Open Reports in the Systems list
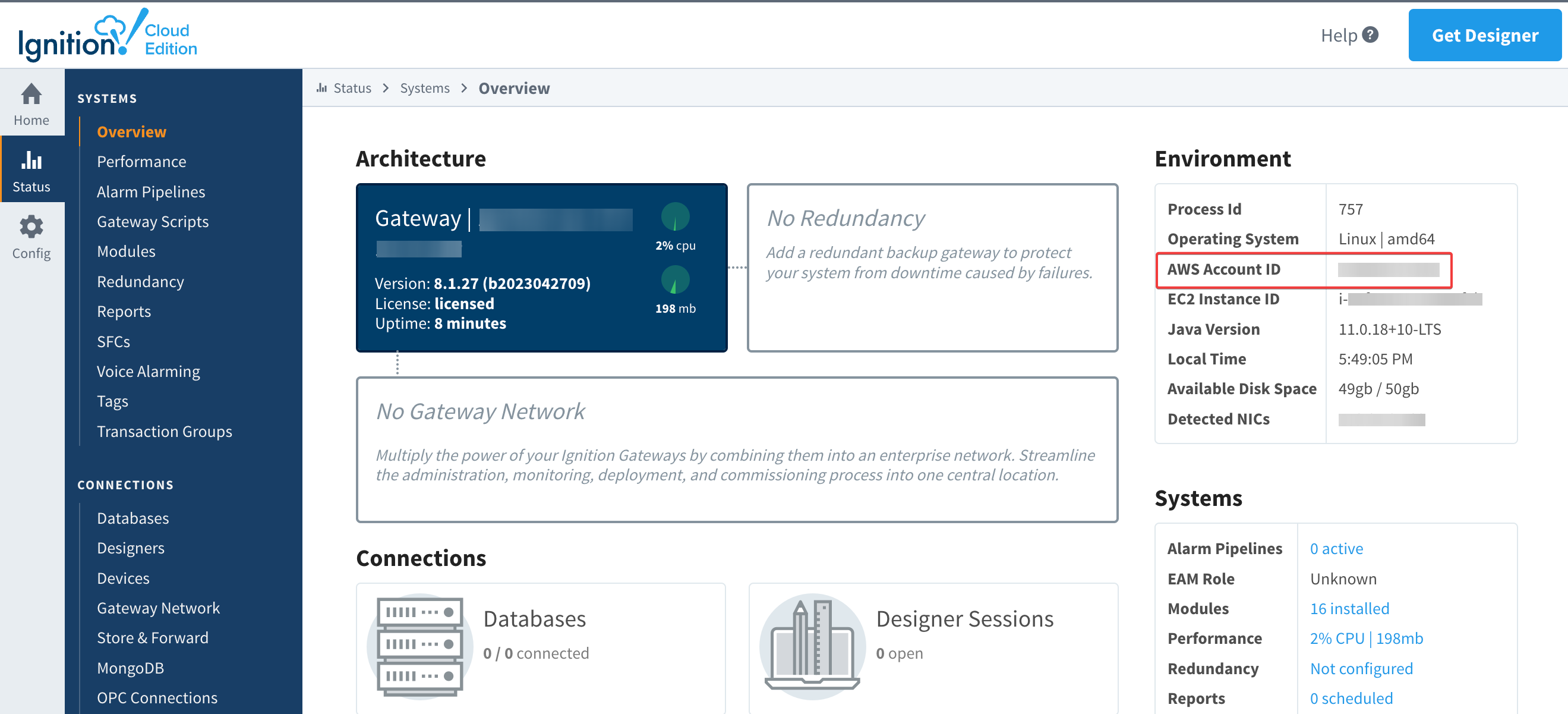This screenshot has height=714, width=1568. 124,312
